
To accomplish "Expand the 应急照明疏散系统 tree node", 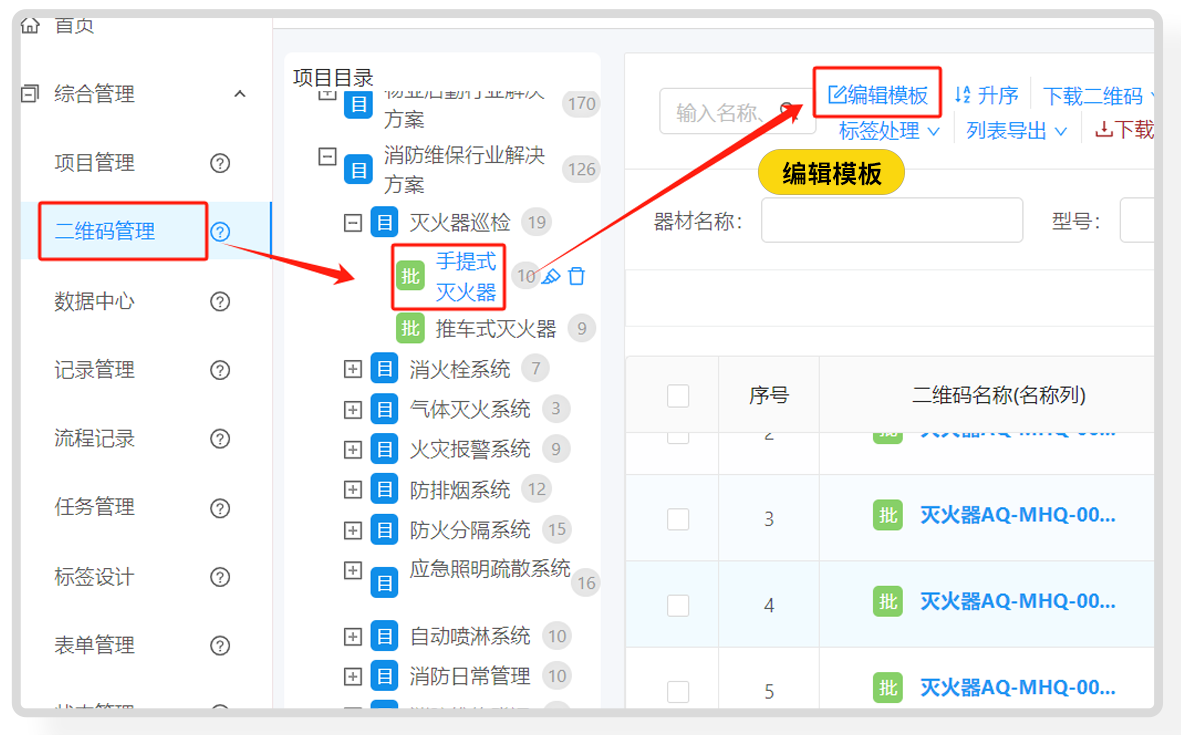I will [x=352, y=570].
